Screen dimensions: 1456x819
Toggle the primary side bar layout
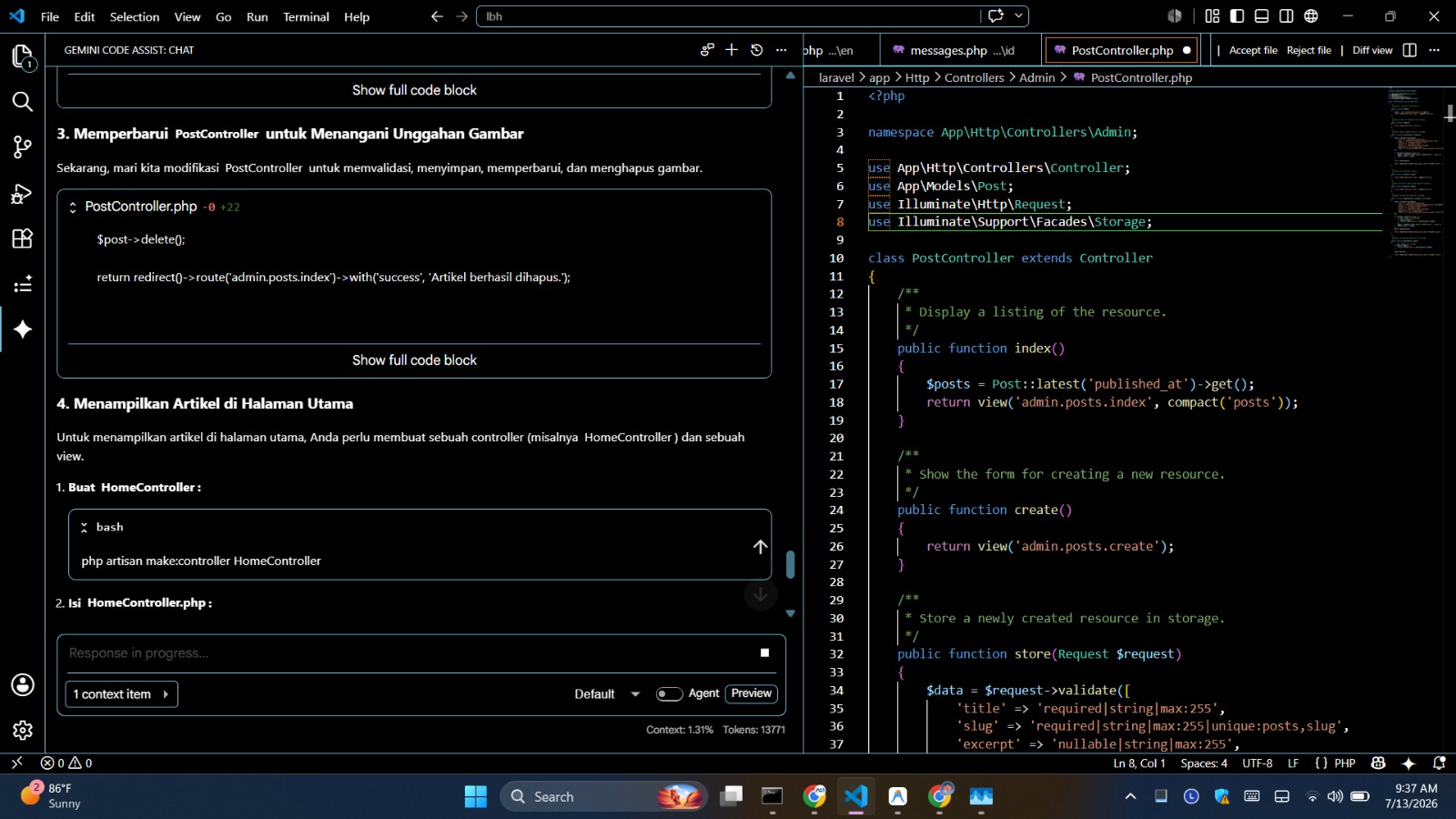pos(1238,16)
